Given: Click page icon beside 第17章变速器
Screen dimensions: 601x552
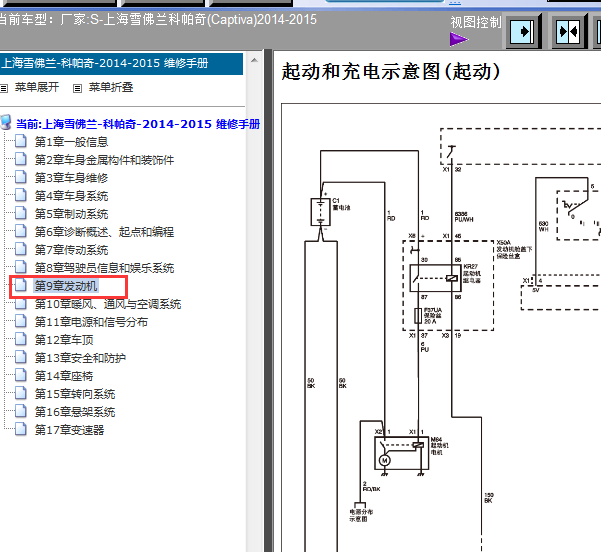Looking at the screenshot, I should 21,430.
